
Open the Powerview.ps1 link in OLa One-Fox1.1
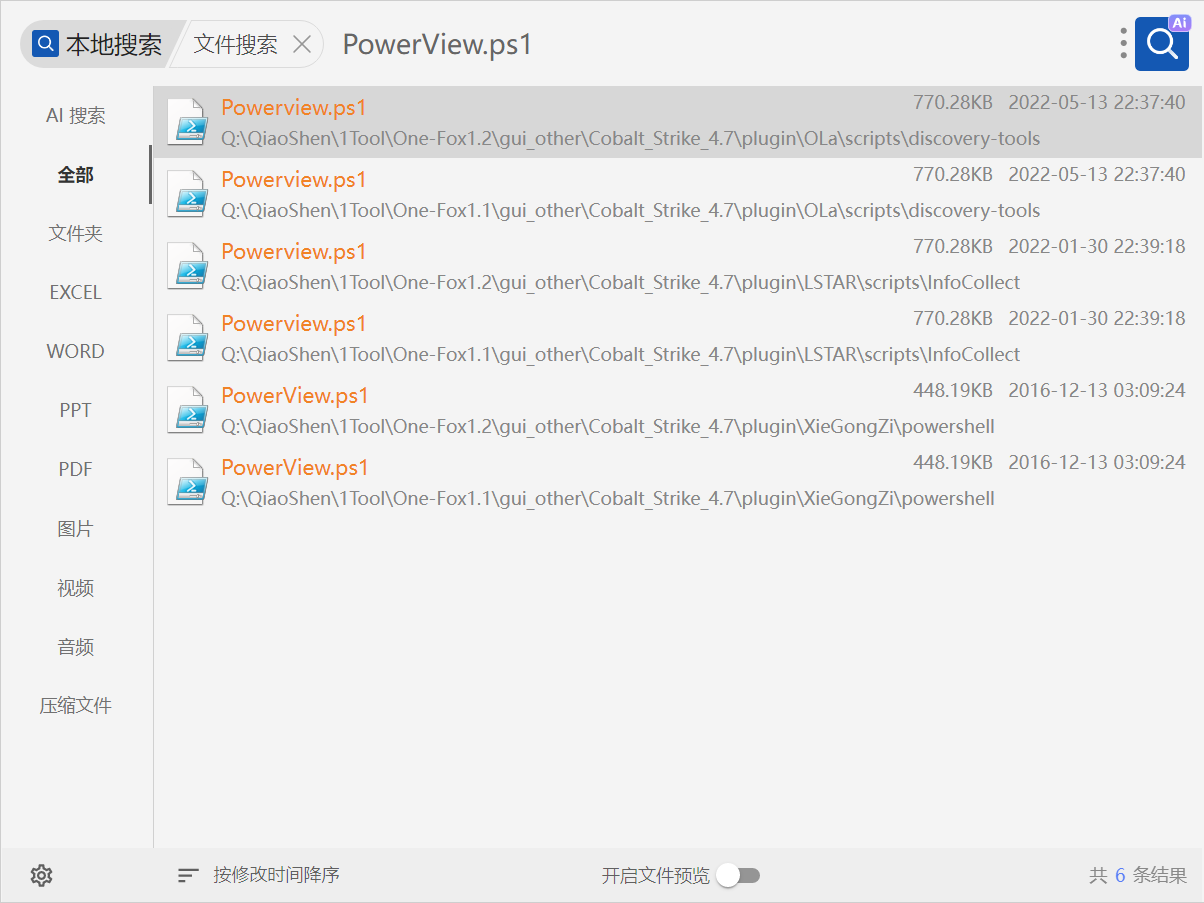point(294,180)
